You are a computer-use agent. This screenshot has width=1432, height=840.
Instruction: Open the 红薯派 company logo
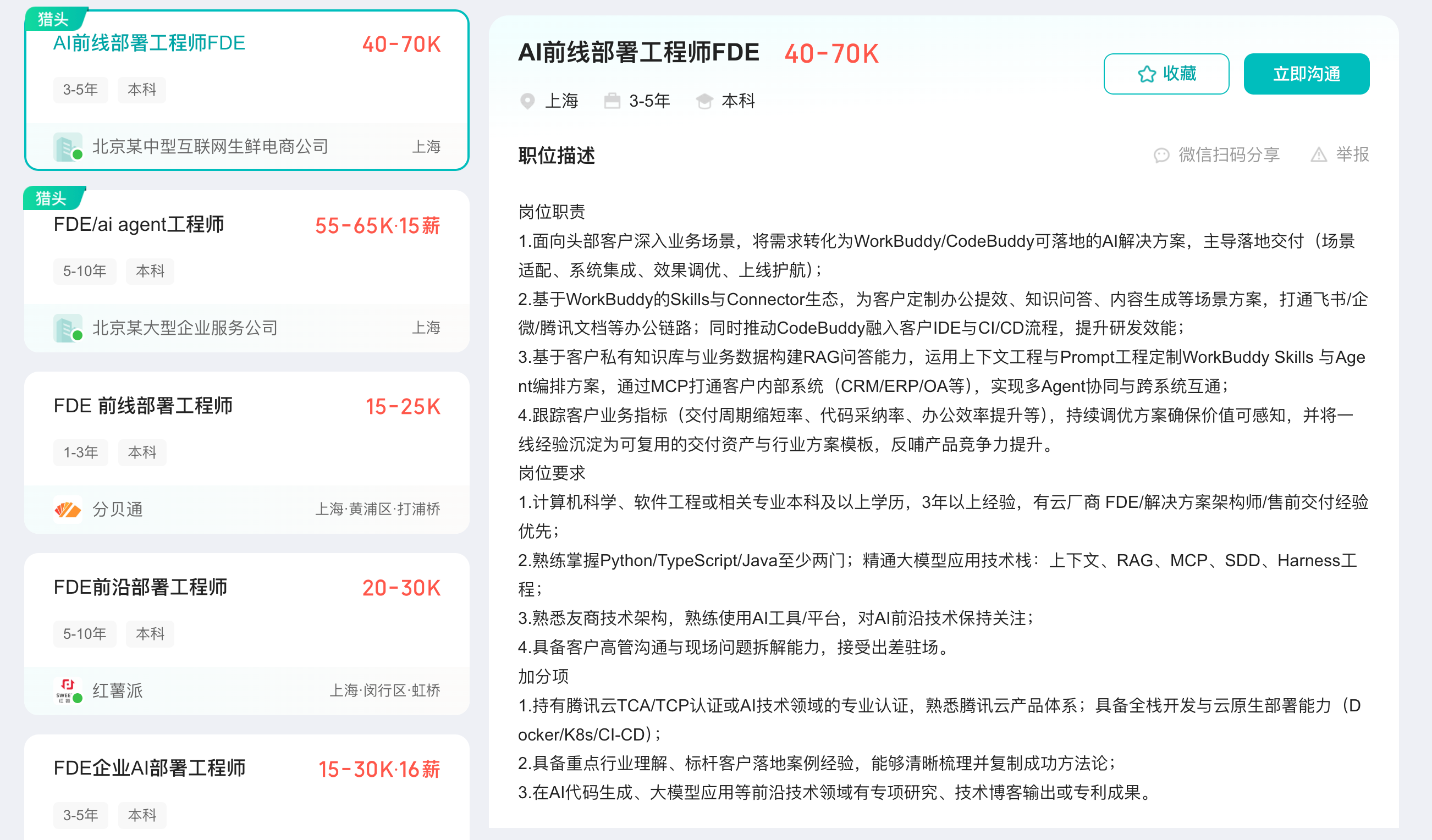coord(68,690)
